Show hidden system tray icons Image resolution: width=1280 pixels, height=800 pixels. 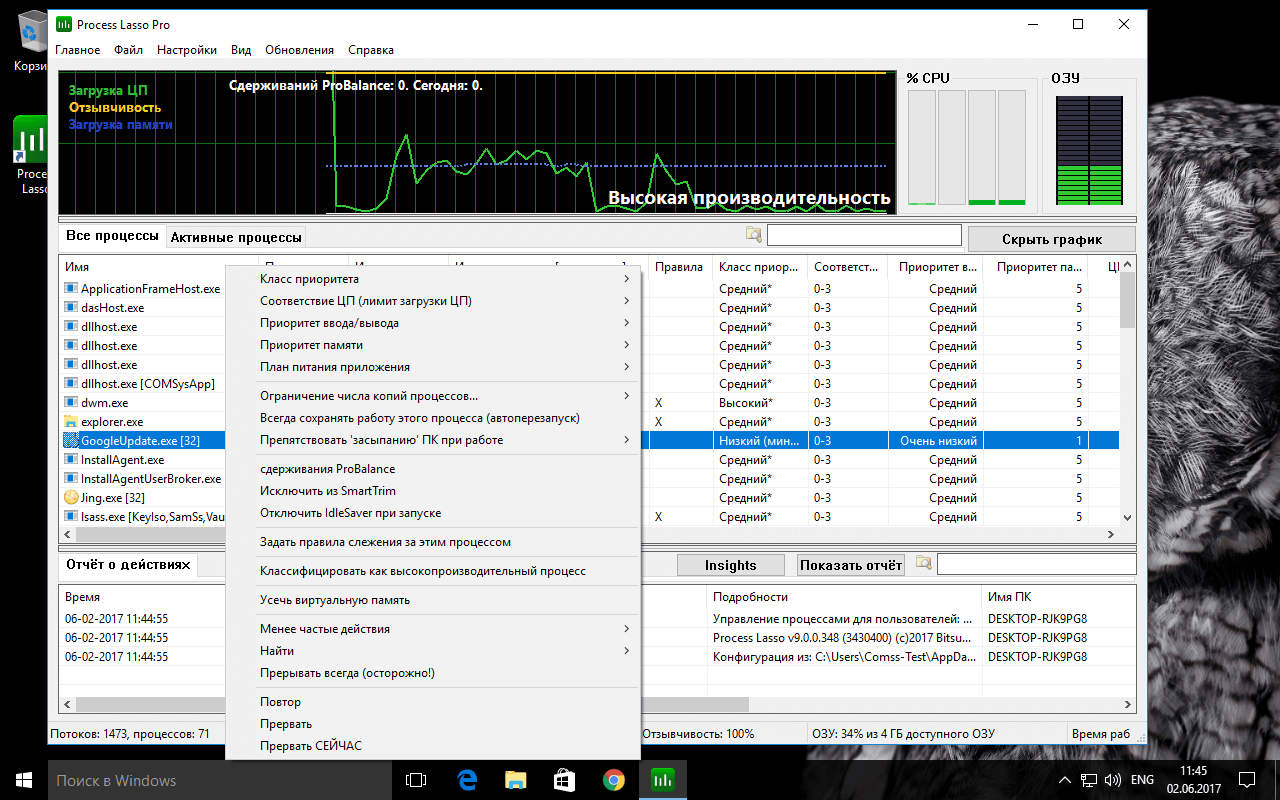(x=1065, y=780)
